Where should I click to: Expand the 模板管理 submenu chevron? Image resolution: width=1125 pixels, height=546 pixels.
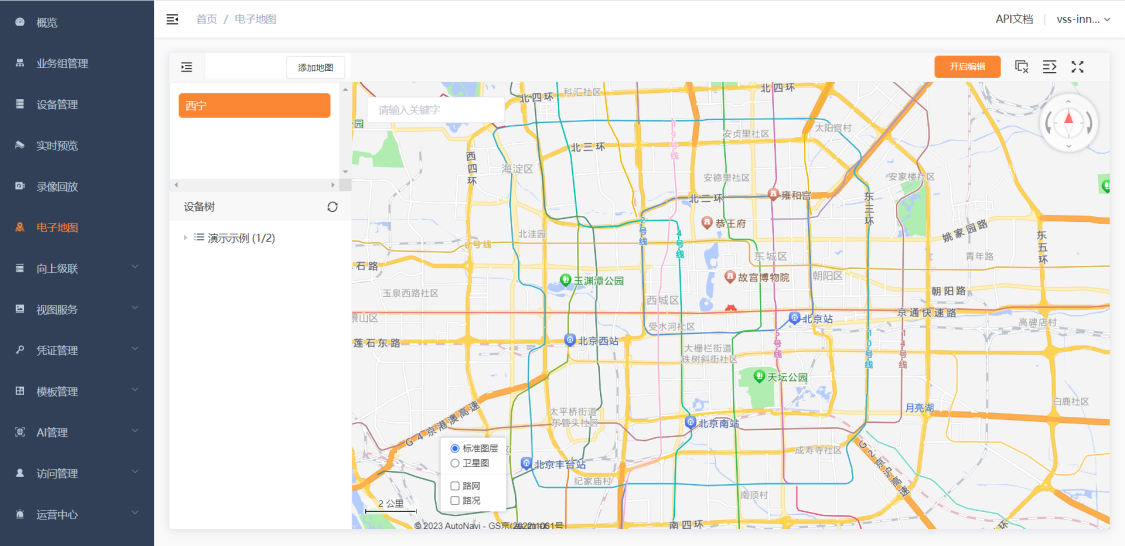[x=136, y=390]
